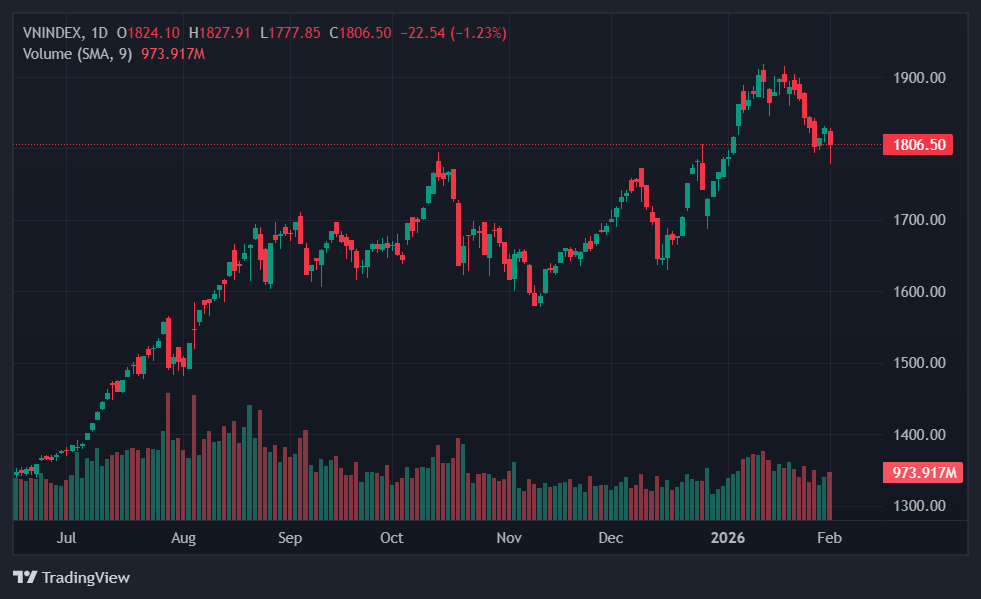The image size is (981, 599).
Task: Select the Oct label on time axis
Action: [x=391, y=538]
